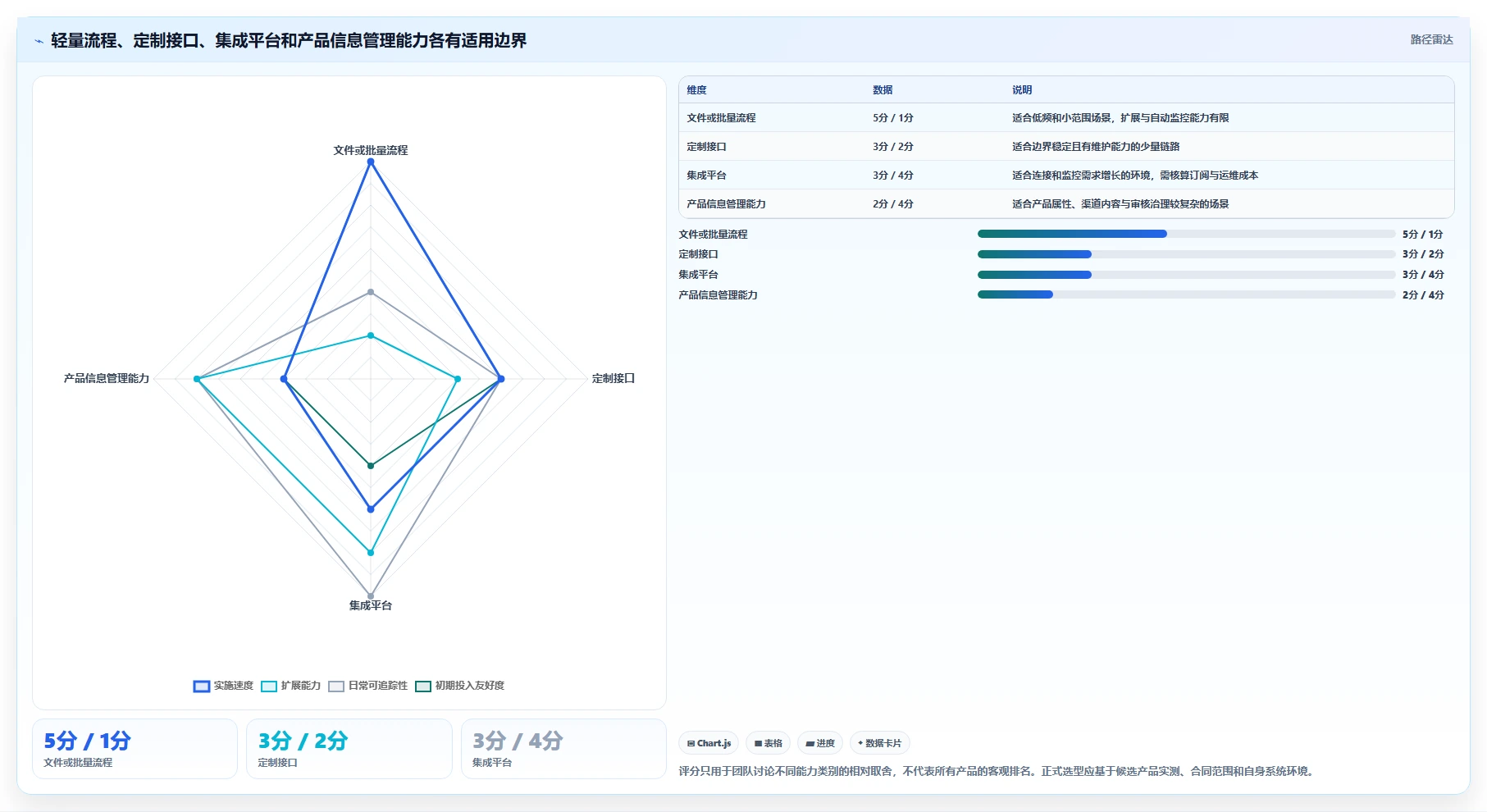1487x812 pixels.
Task: Click the 产品信息管理能力 progress bar
Action: [x=1186, y=294]
